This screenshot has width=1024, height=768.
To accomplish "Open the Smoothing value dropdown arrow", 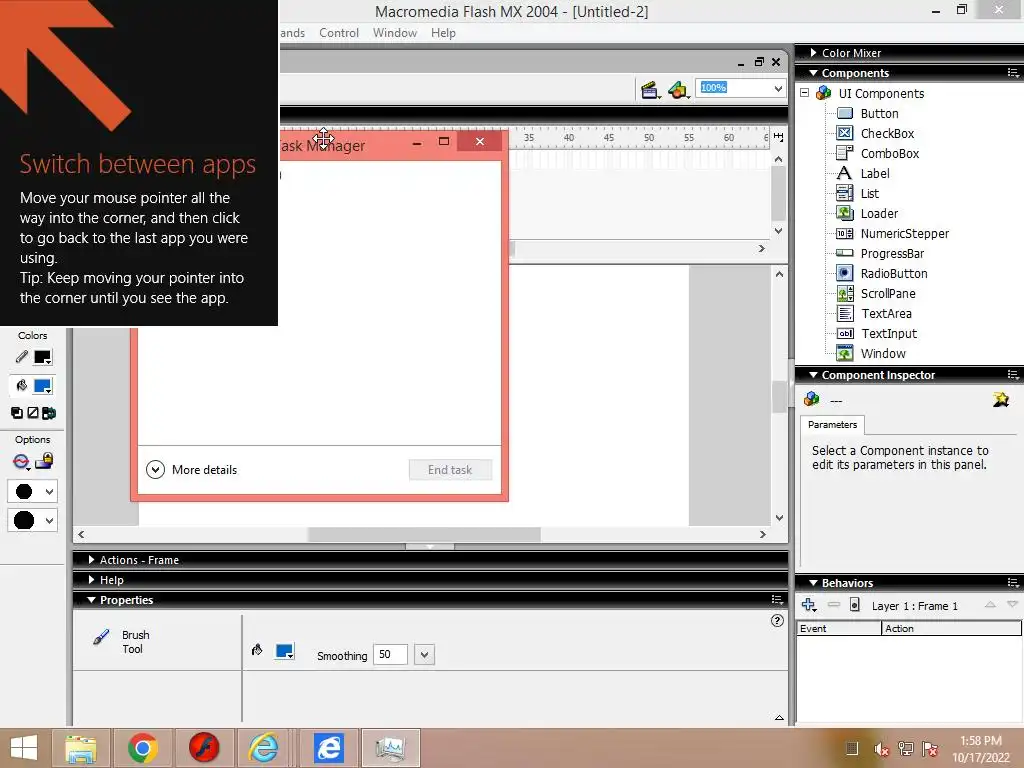I will [x=424, y=654].
